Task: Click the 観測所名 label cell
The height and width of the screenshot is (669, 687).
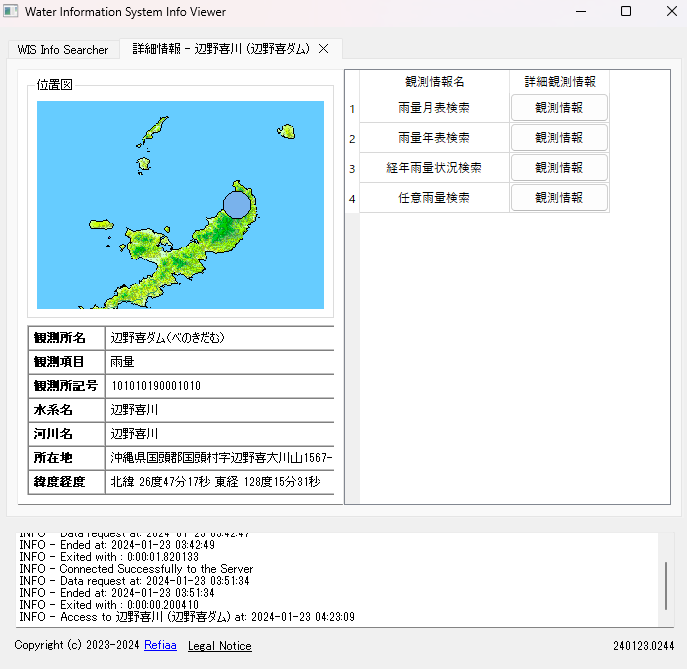Action: 66,338
